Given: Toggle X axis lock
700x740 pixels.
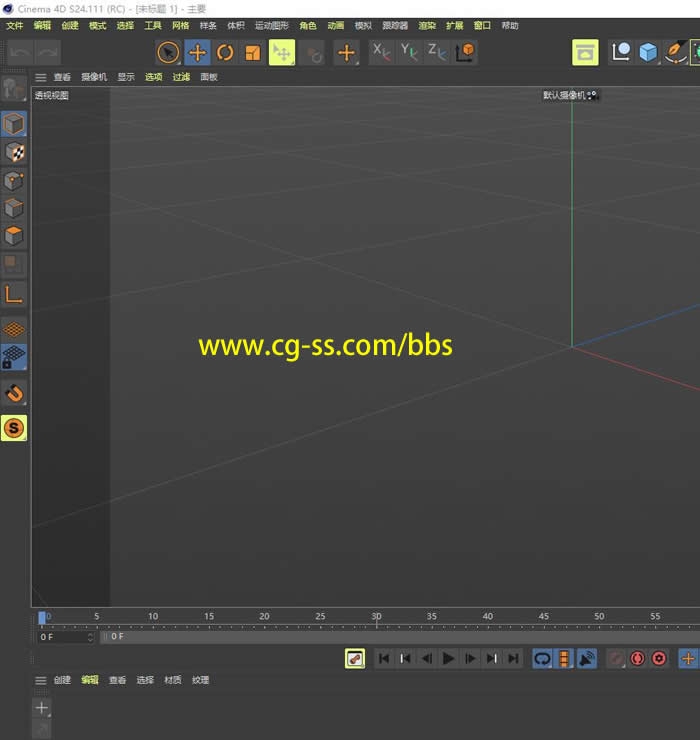Looking at the screenshot, I should coord(382,52).
